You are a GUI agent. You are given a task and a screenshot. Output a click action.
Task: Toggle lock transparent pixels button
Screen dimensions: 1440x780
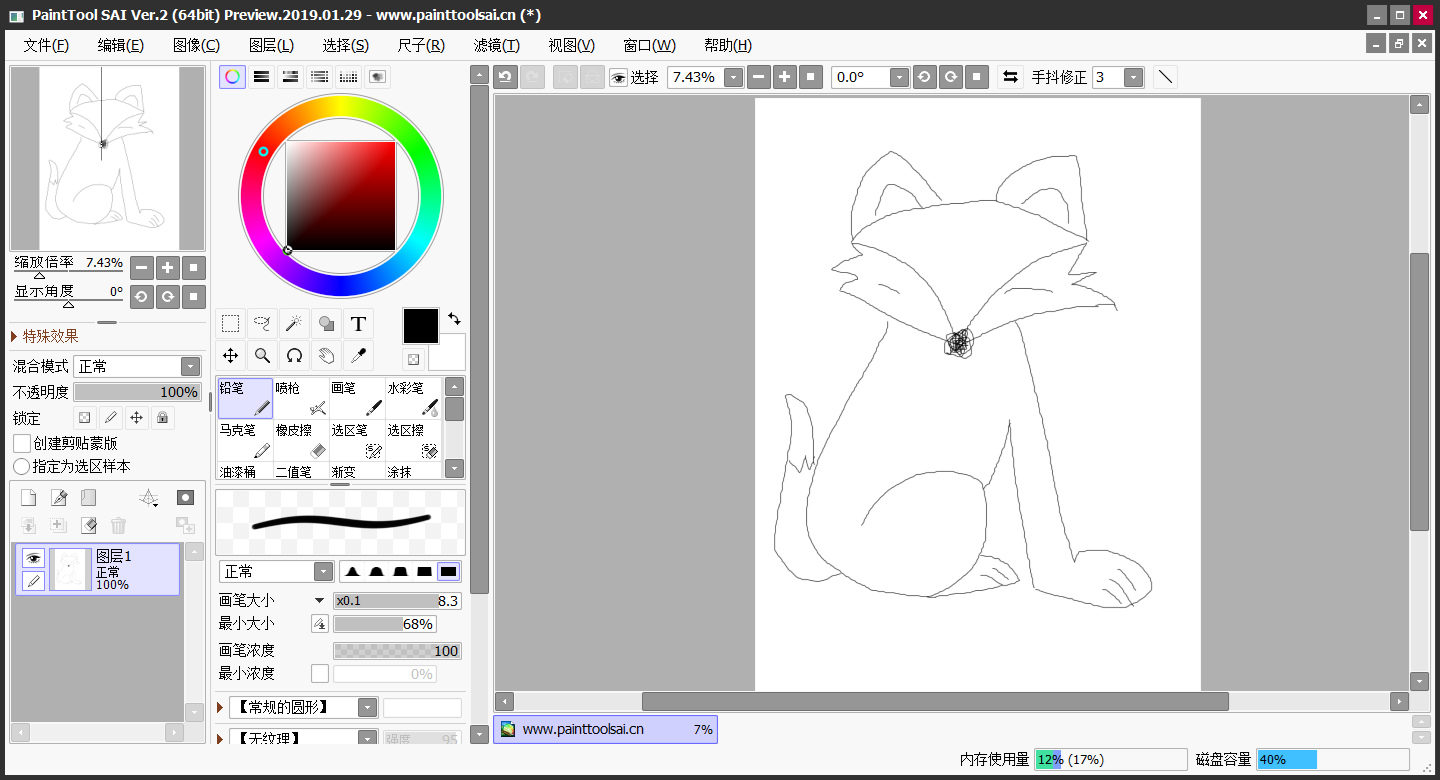click(85, 417)
